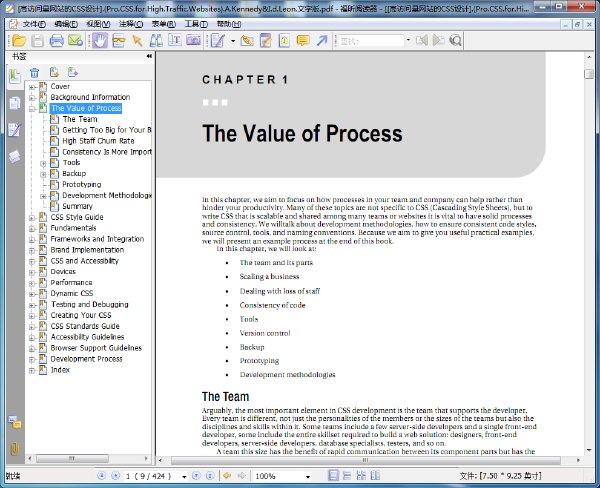
Task: Open the 注释 menu
Action: coord(130,24)
